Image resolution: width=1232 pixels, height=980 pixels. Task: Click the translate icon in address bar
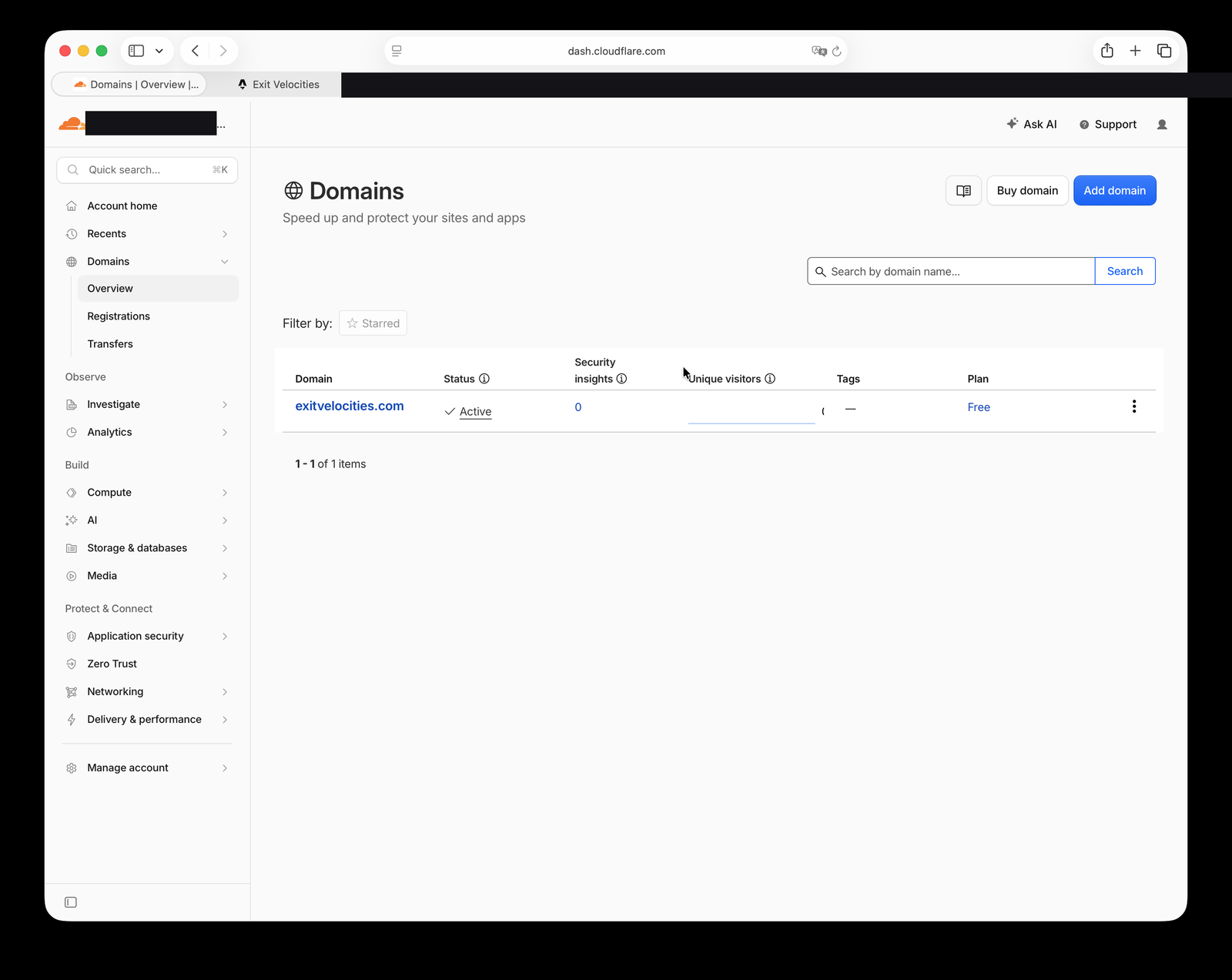(x=819, y=51)
